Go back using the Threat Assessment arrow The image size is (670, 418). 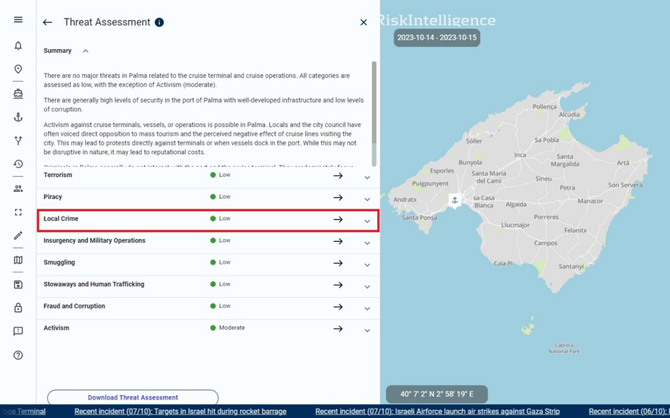[x=47, y=22]
